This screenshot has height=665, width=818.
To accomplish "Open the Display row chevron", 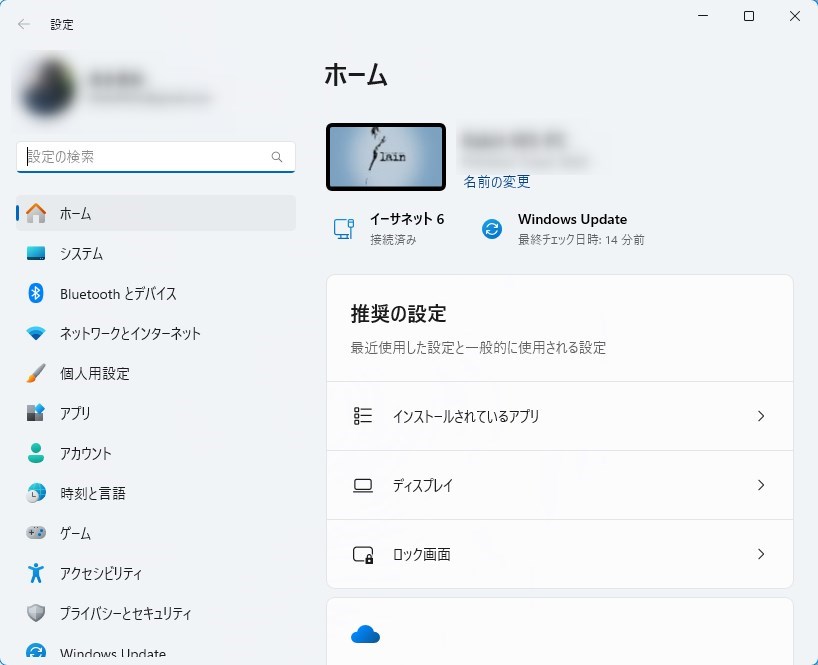I will [761, 485].
